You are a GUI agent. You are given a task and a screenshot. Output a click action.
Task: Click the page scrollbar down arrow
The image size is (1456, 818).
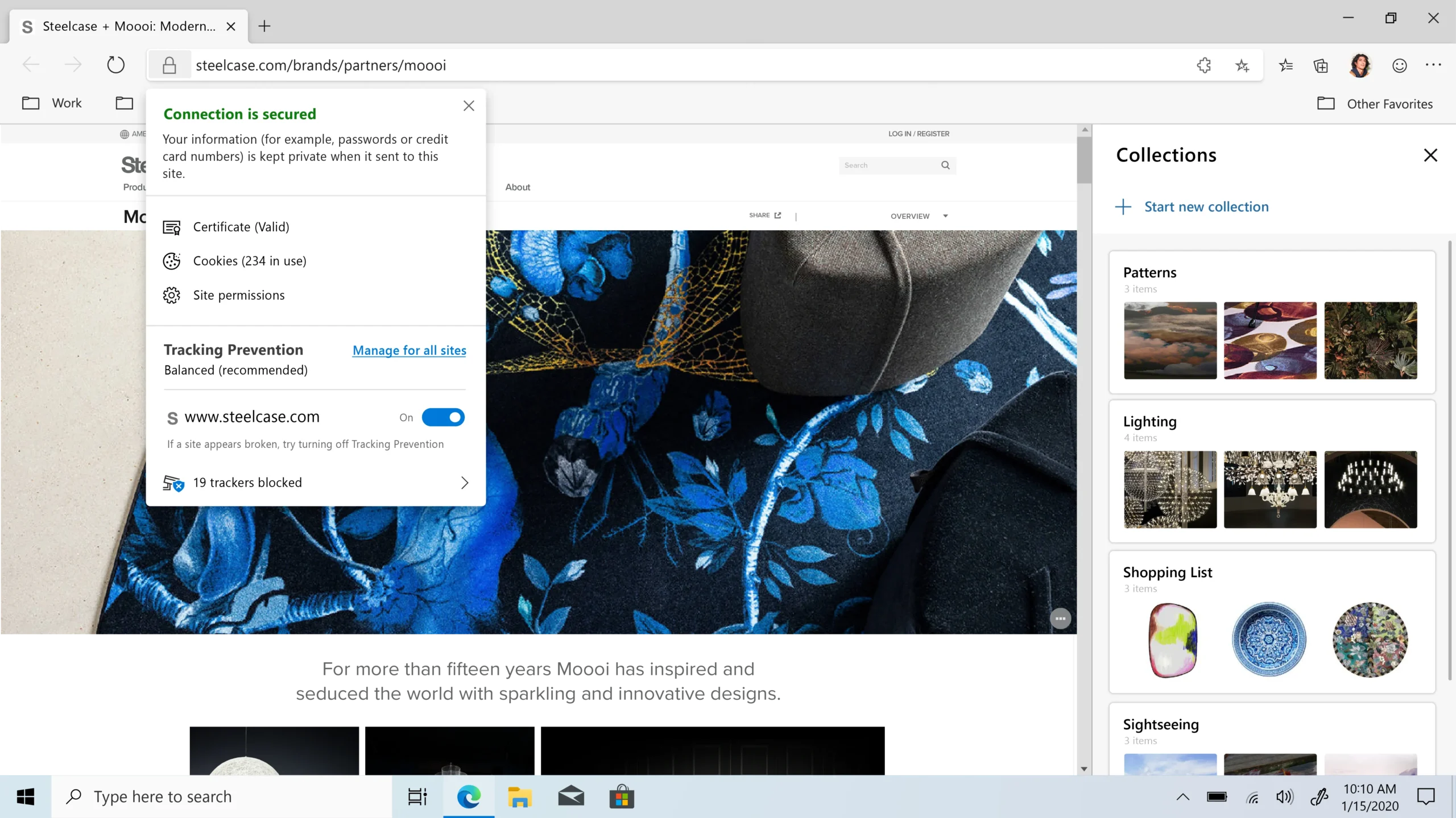(1084, 769)
